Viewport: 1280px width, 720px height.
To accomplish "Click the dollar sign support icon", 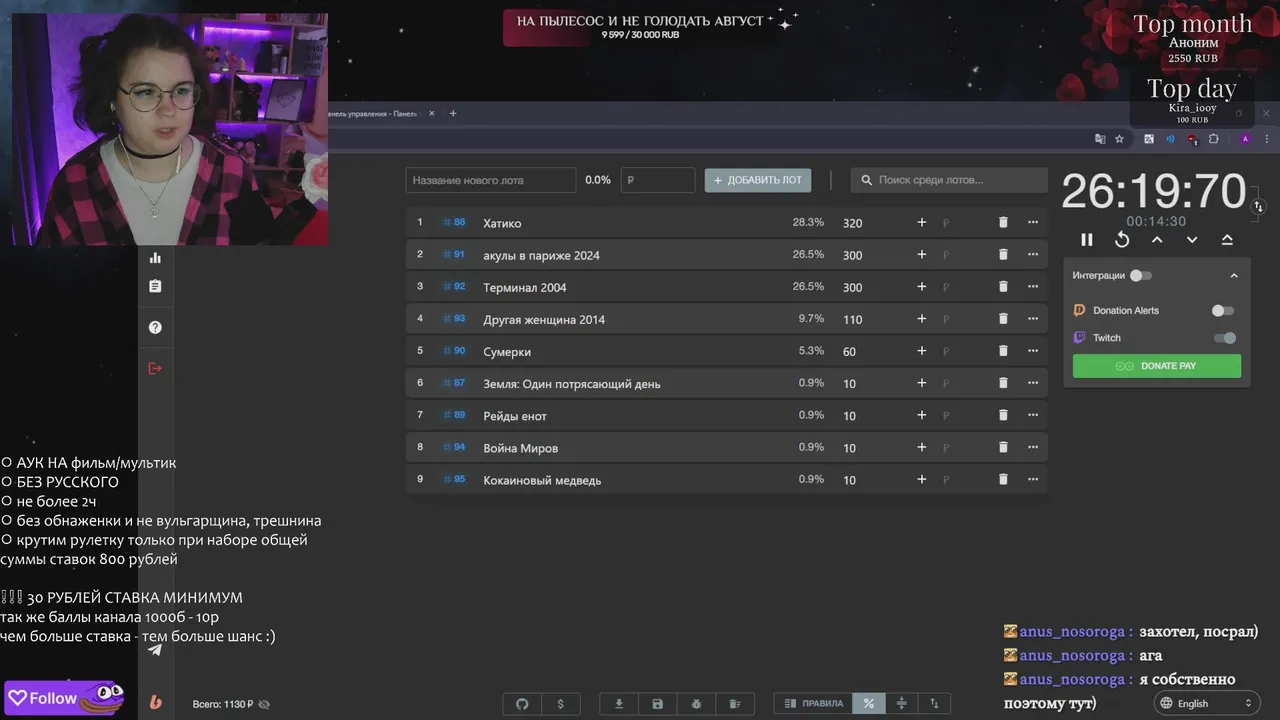I will [560, 704].
